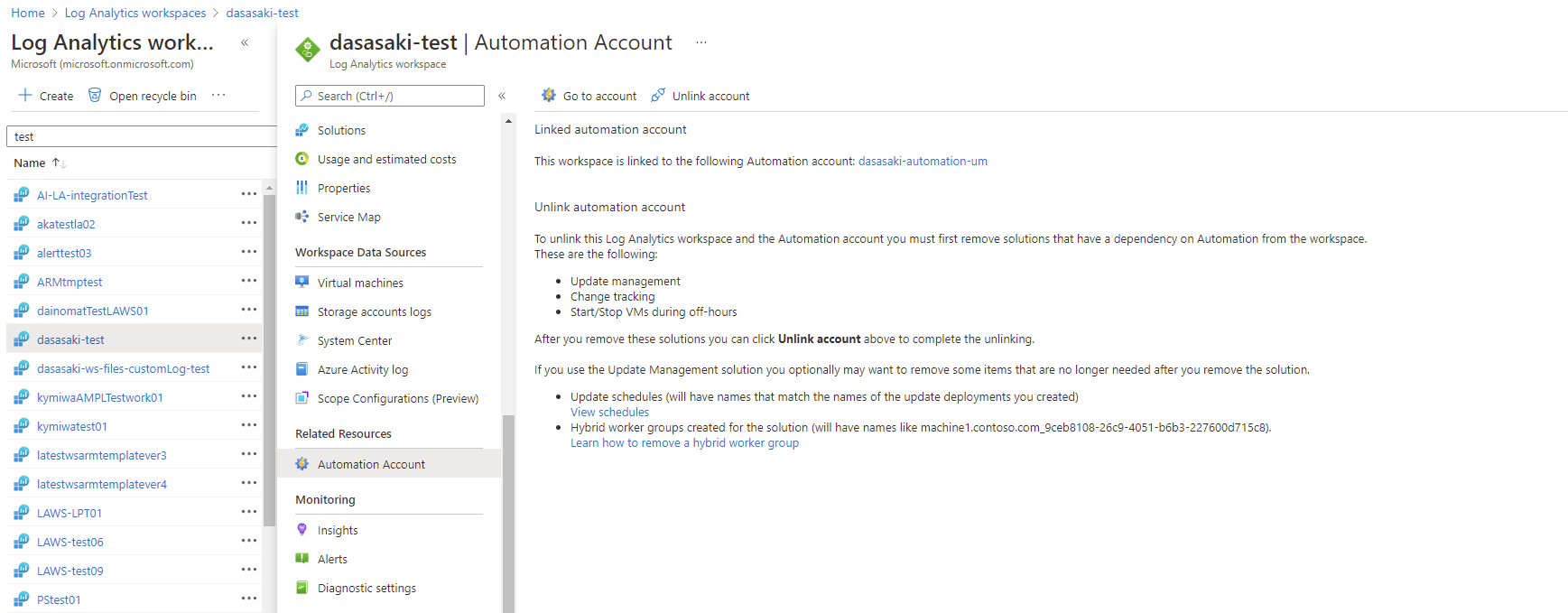Click the workspace list vertical scrollbar

[x=269, y=359]
